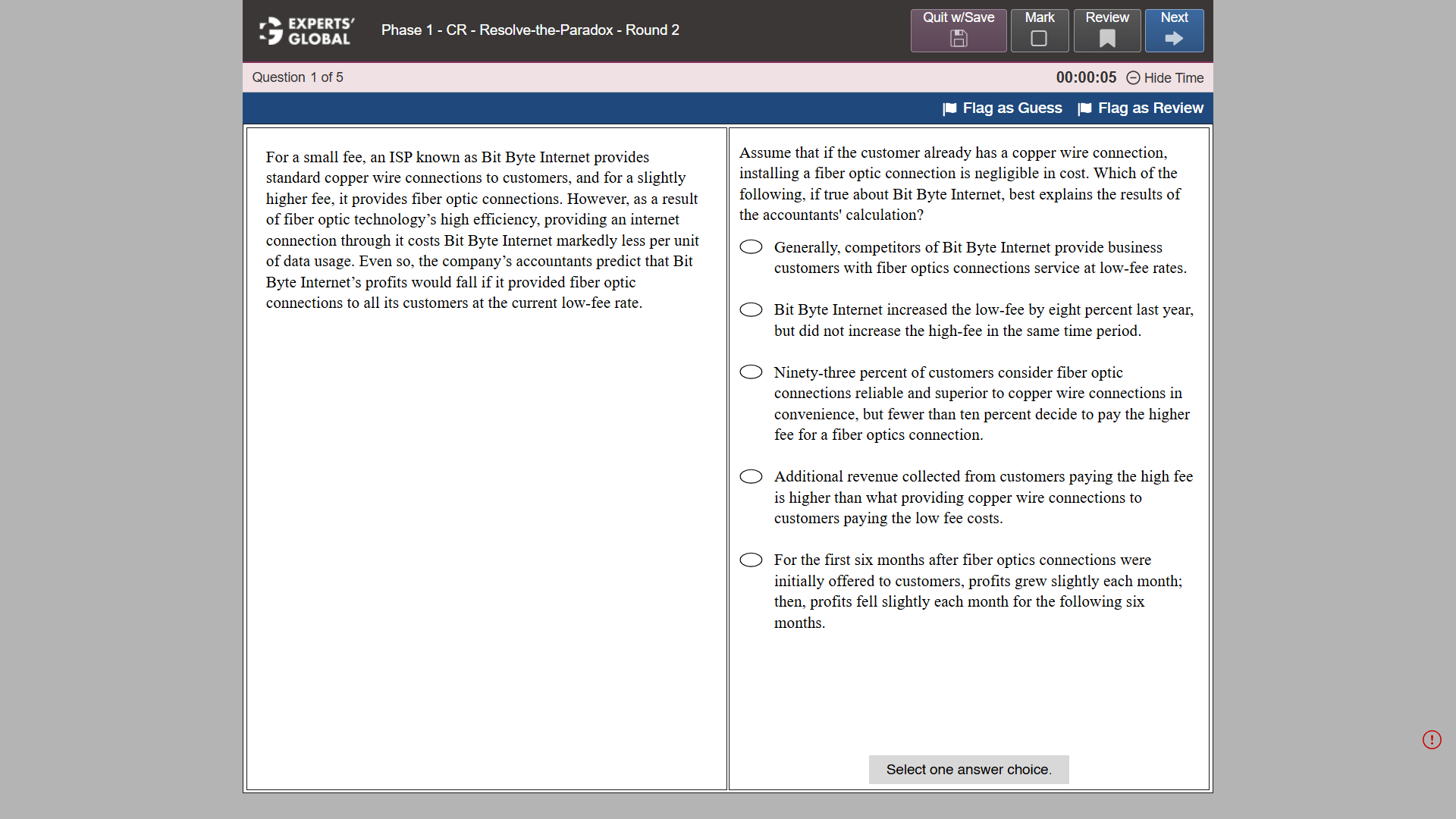Click the red alert icon bottom right
The image size is (1456, 819).
pos(1432,739)
